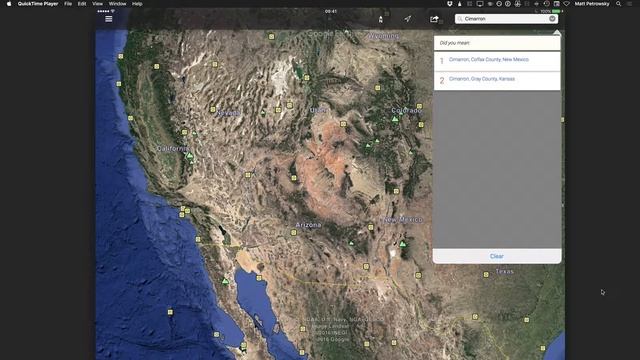The width and height of the screenshot is (640, 360).
Task: Open the Edit menu
Action: click(82, 4)
